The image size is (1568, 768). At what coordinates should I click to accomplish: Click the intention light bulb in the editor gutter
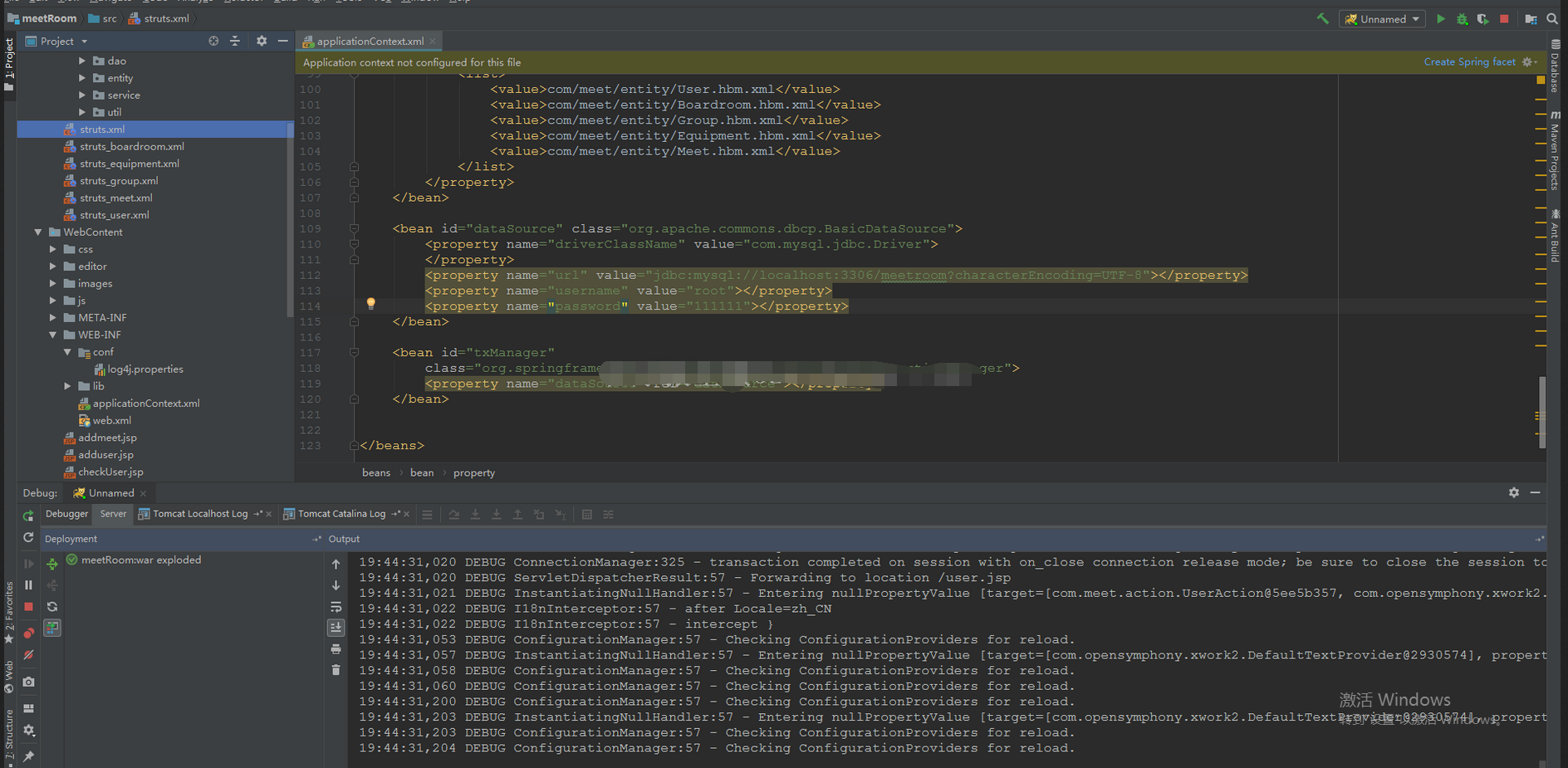pyautogui.click(x=371, y=304)
